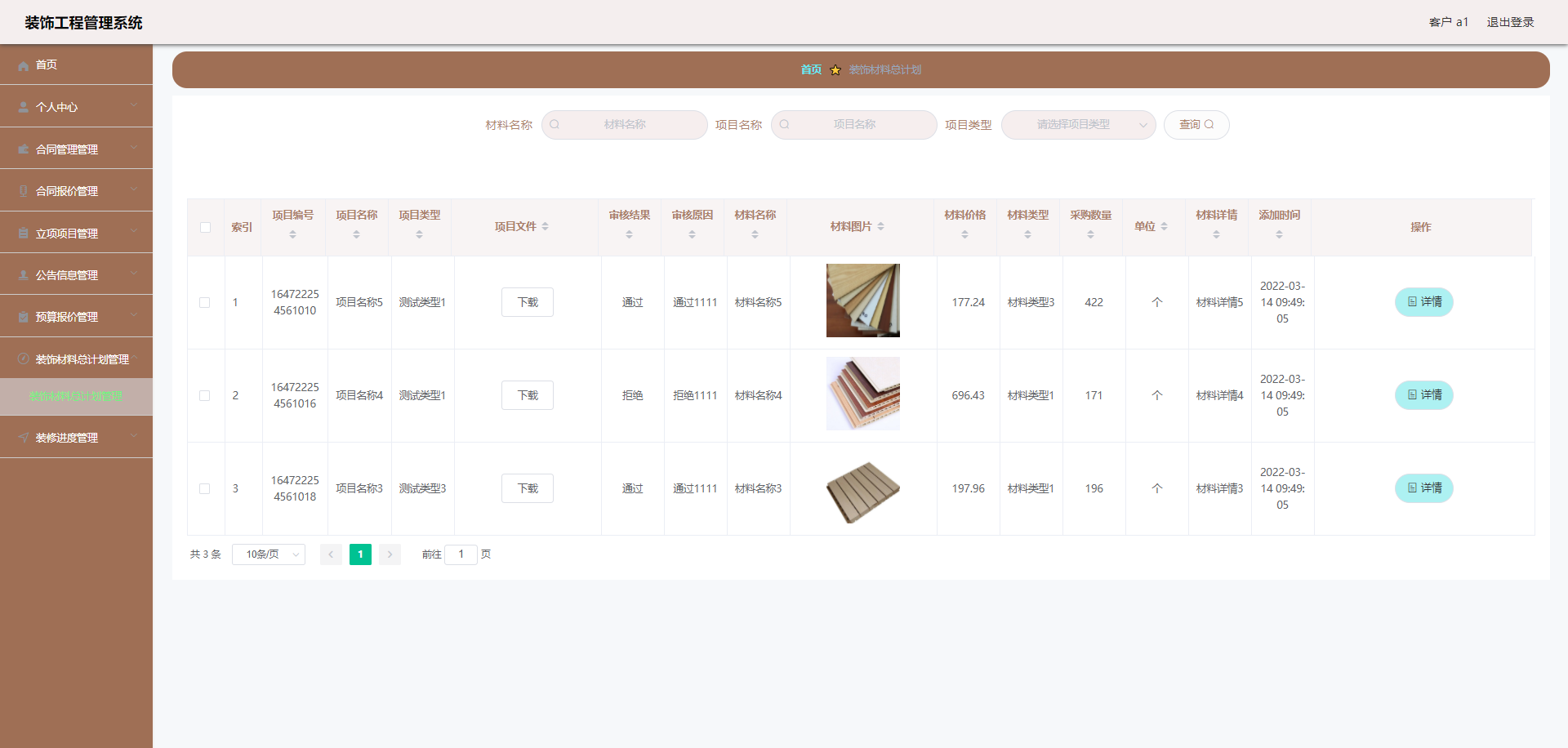Image resolution: width=1568 pixels, height=748 pixels.
Task: Download file for 项目名称4
Action: (528, 395)
